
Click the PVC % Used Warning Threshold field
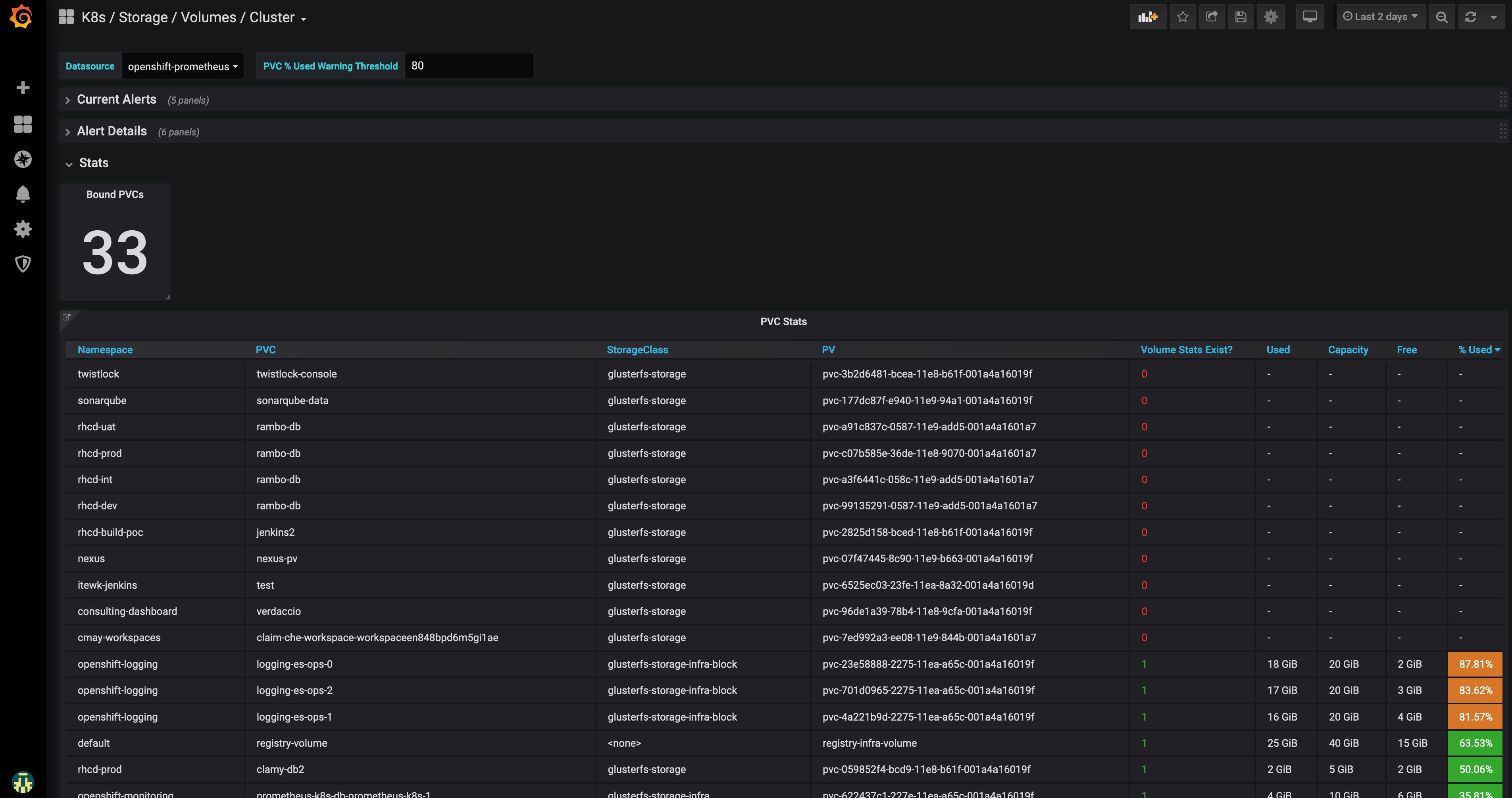[468, 66]
